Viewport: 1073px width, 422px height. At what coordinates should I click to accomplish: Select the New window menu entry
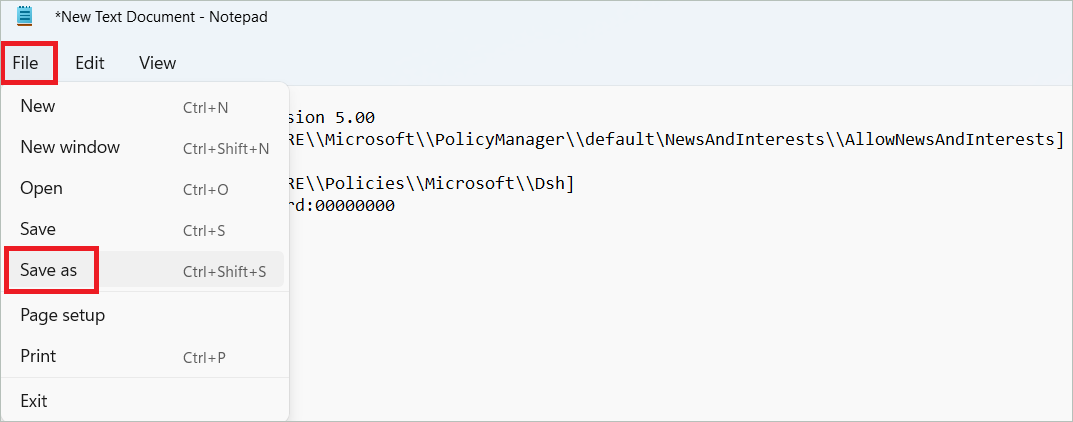[70, 148]
